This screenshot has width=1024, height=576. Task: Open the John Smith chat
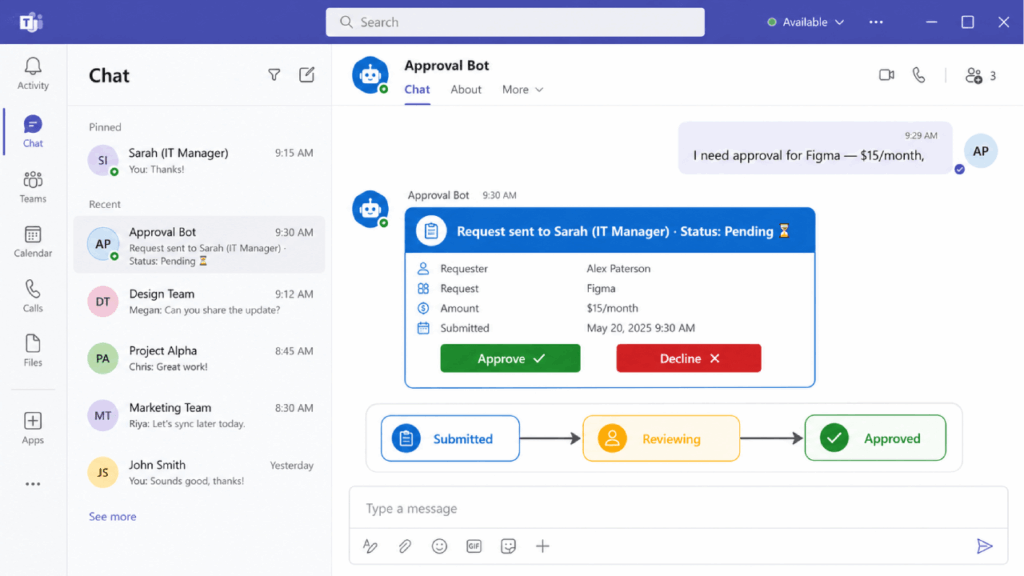pyautogui.click(x=199, y=472)
